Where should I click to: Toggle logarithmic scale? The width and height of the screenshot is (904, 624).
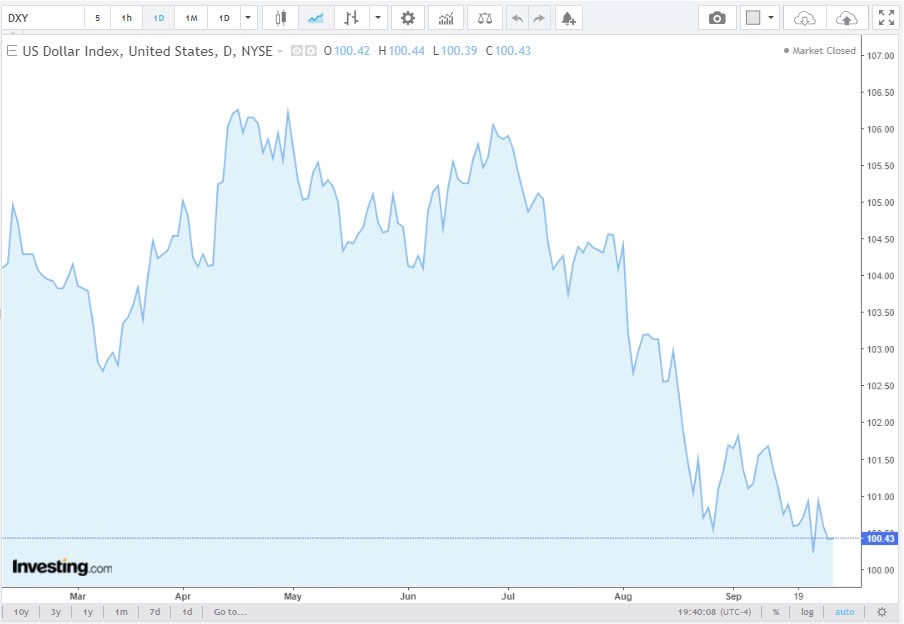[x=806, y=612]
